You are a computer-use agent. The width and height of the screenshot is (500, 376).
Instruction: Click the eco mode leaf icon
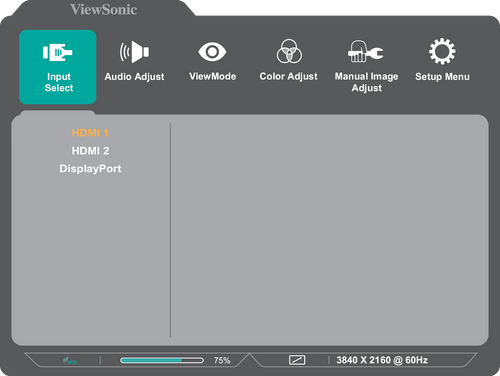(x=70, y=361)
